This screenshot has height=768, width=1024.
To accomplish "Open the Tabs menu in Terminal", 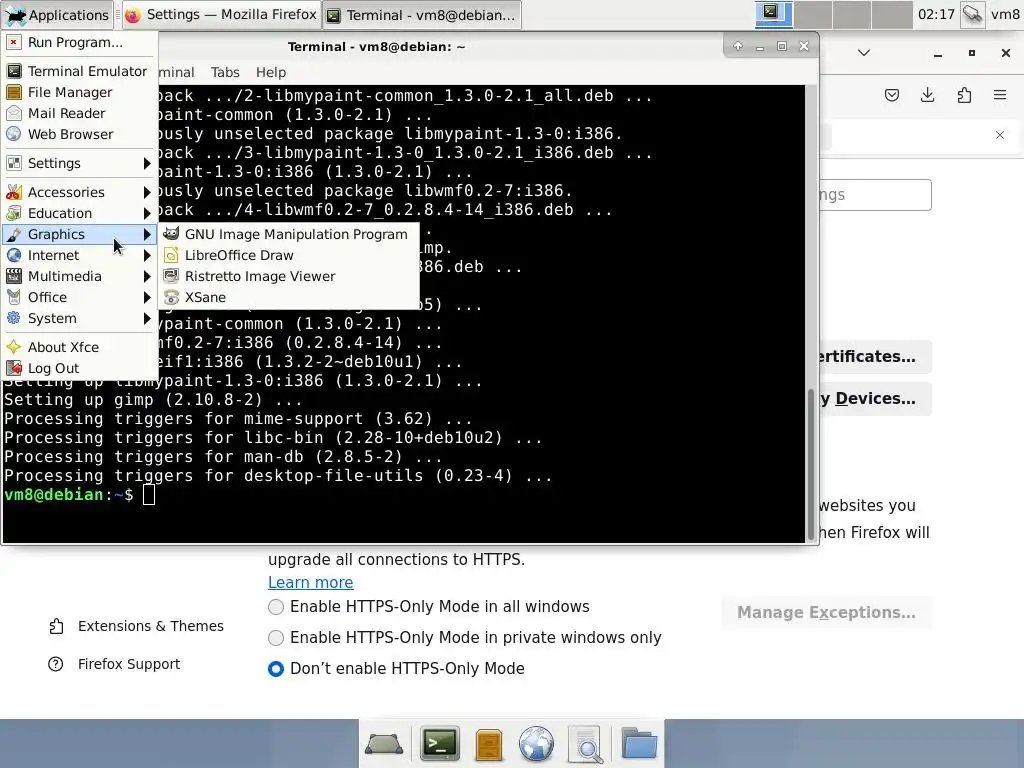I will [225, 72].
